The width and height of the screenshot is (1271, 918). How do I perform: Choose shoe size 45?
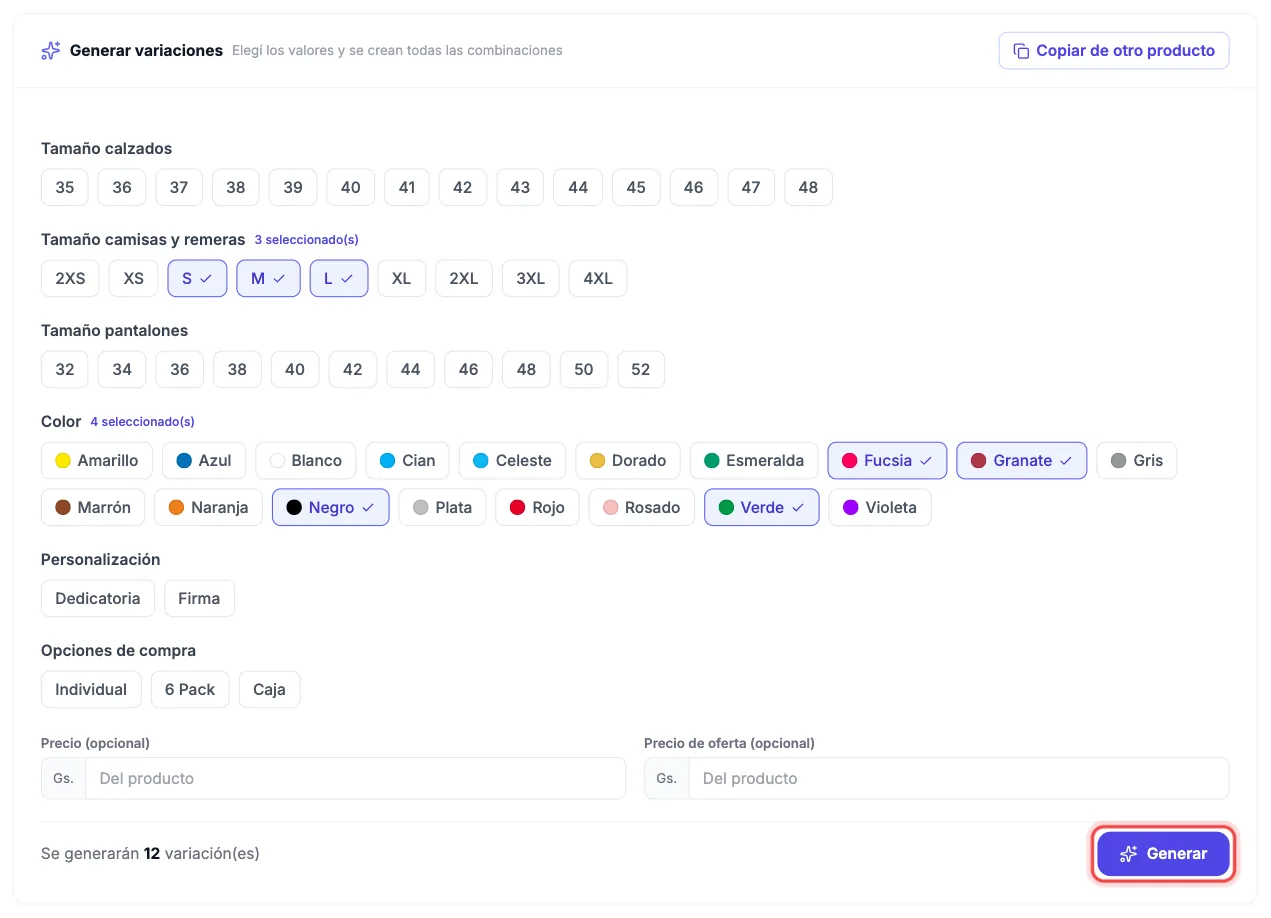pyautogui.click(x=636, y=188)
